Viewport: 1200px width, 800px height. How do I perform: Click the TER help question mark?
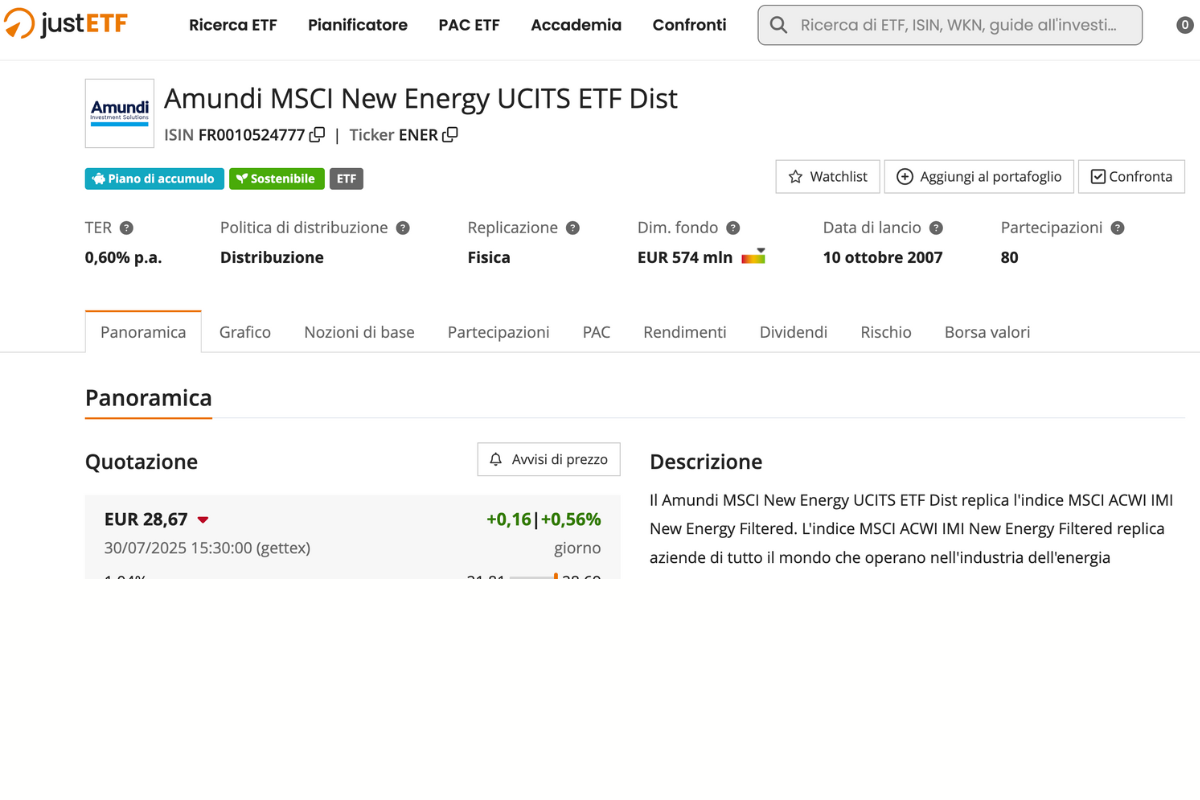(127, 228)
